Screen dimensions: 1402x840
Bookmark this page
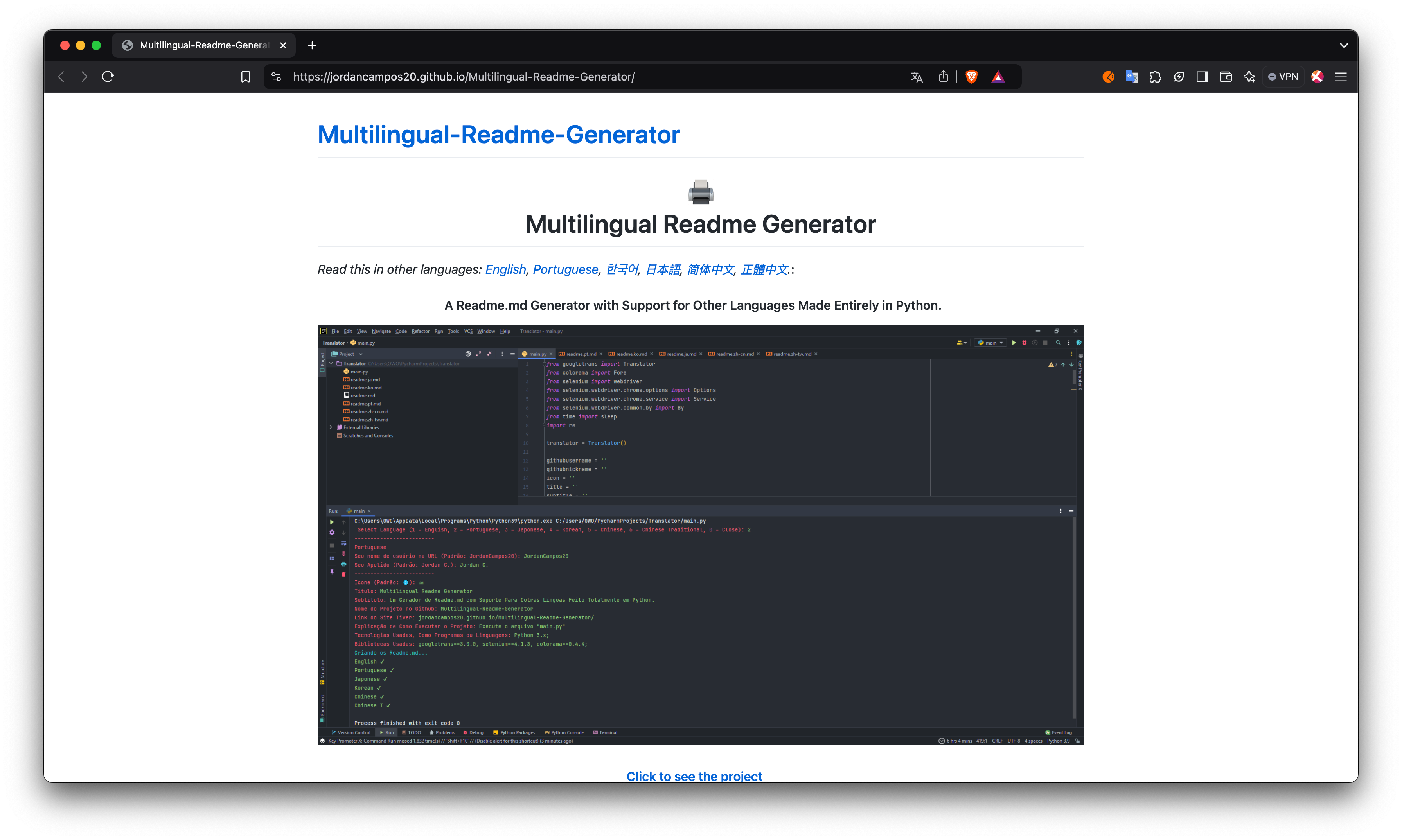pos(245,77)
